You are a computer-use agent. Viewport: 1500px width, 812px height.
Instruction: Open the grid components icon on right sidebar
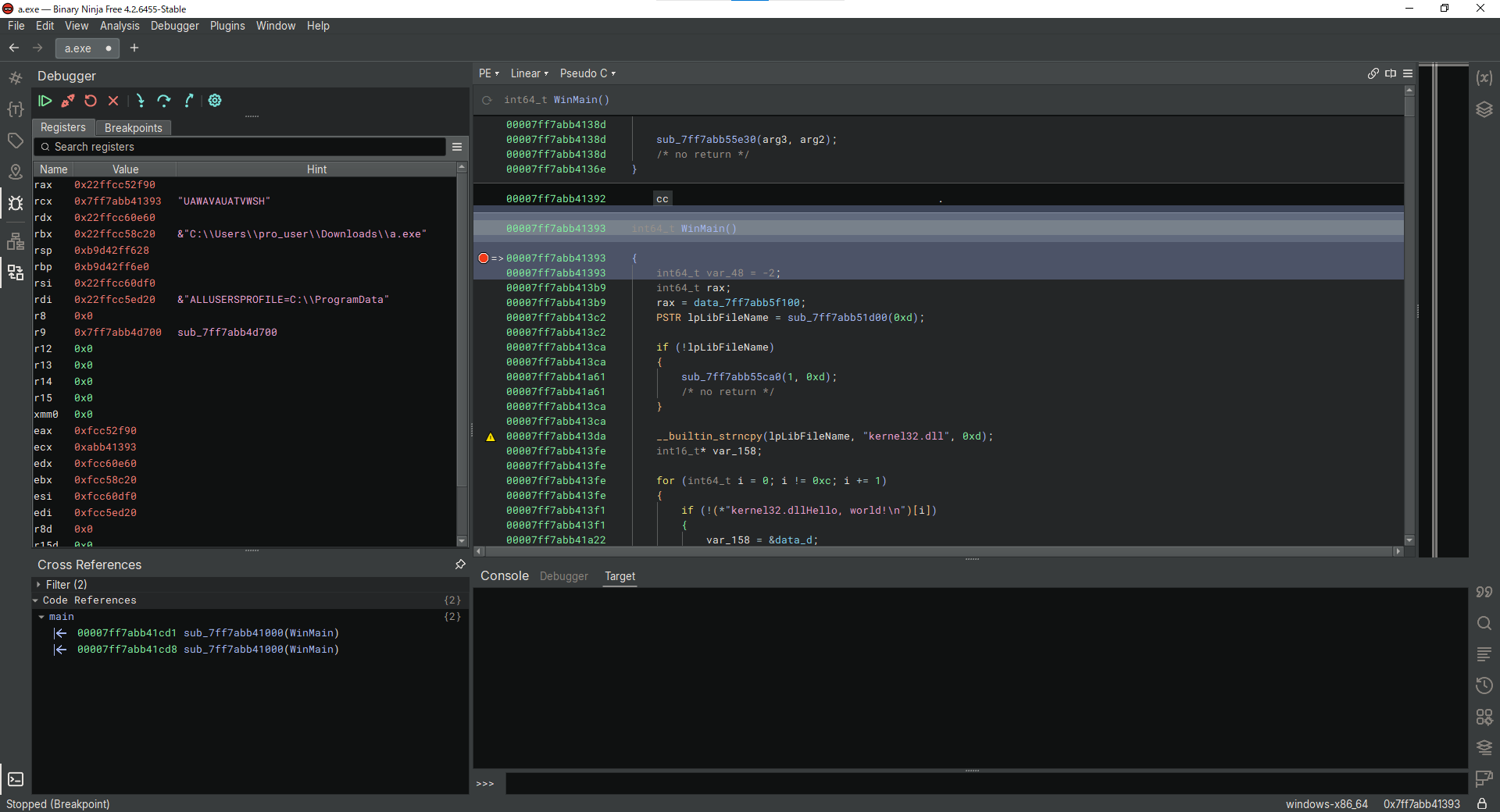coord(1484,717)
